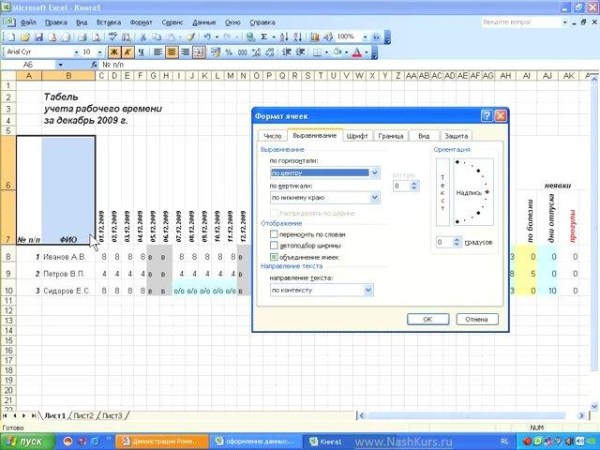This screenshot has height=450, width=600.
Task: Click the Decrease Indent icon
Action: point(287,52)
